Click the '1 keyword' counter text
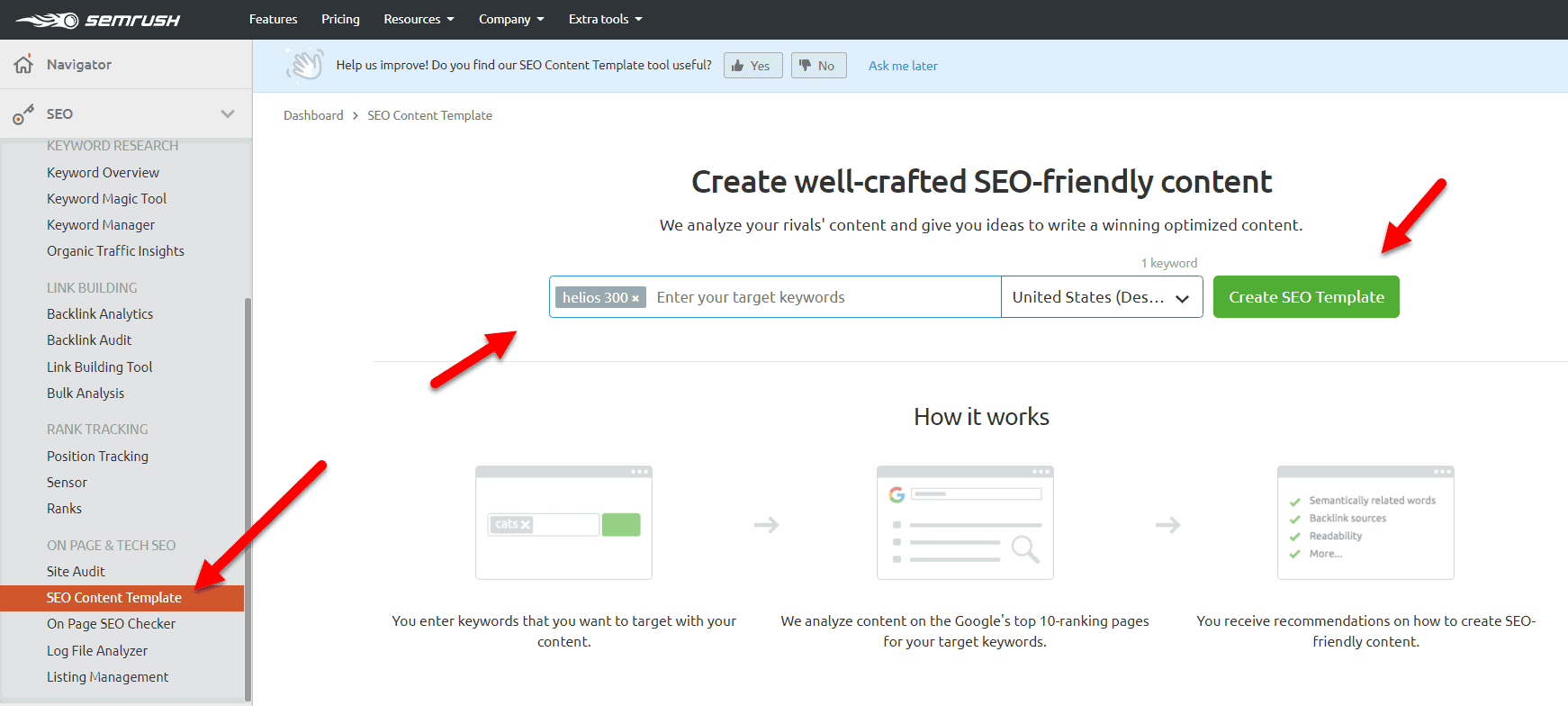This screenshot has width=1568, height=706. 1169,263
